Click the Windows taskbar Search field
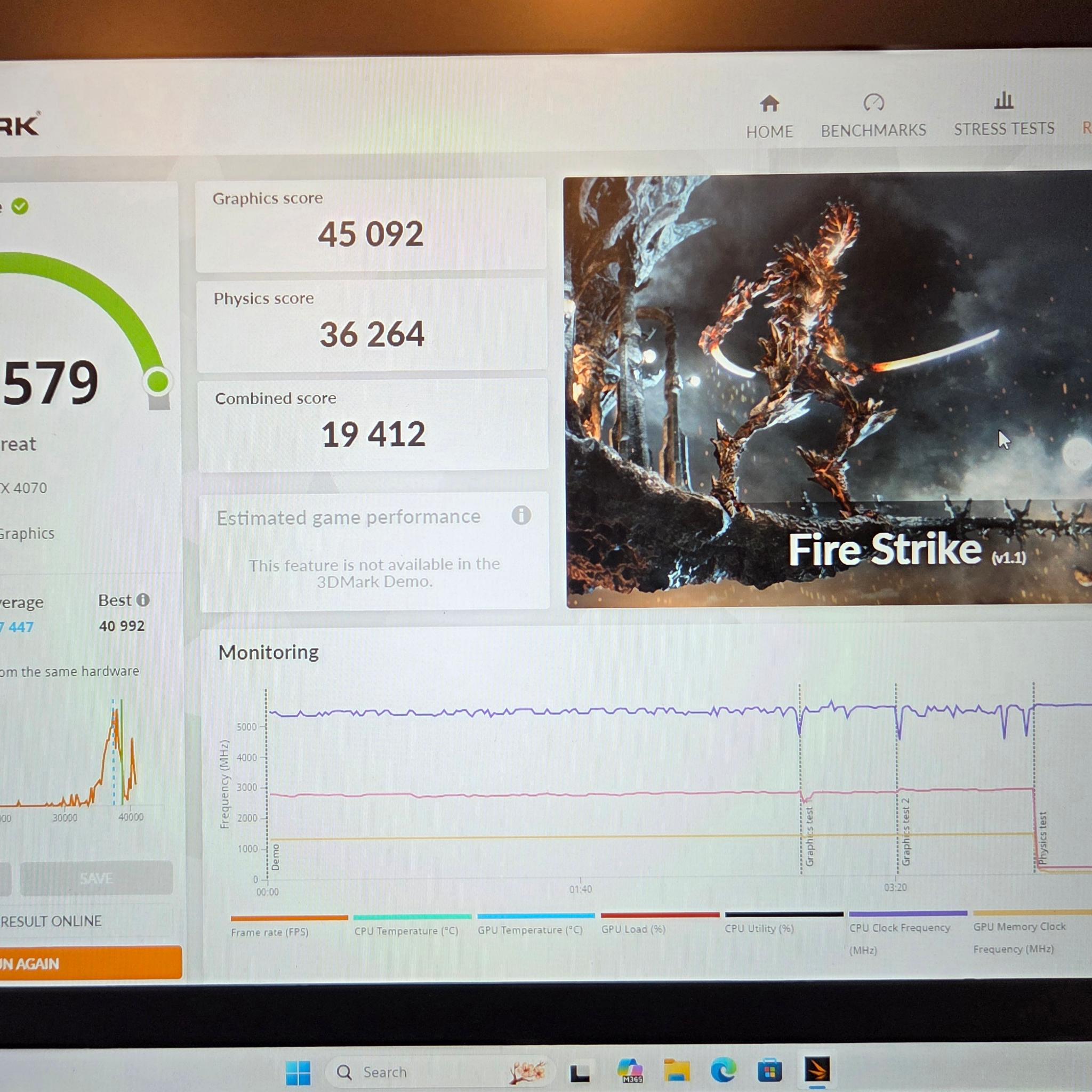The image size is (1092, 1092). (x=439, y=1072)
